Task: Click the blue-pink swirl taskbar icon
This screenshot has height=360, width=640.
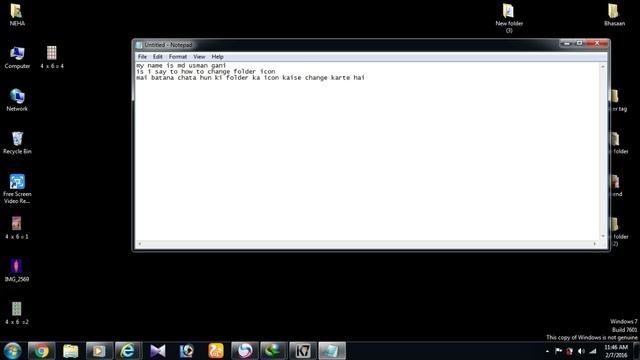Action: click(244, 351)
